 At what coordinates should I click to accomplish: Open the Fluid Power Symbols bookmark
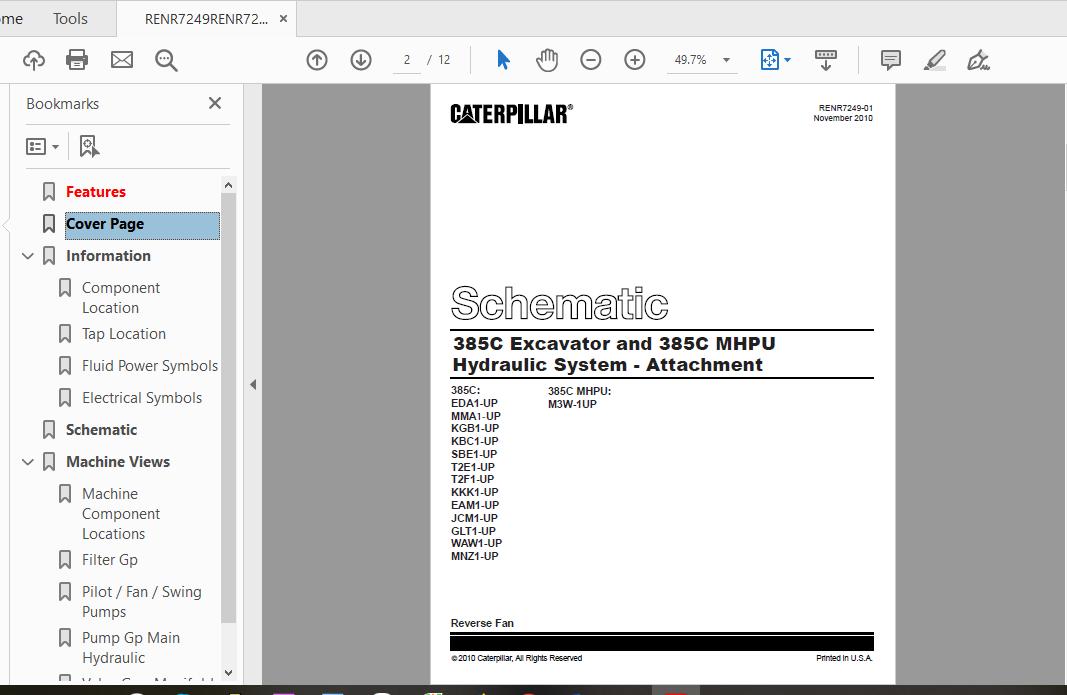pyautogui.click(x=150, y=366)
